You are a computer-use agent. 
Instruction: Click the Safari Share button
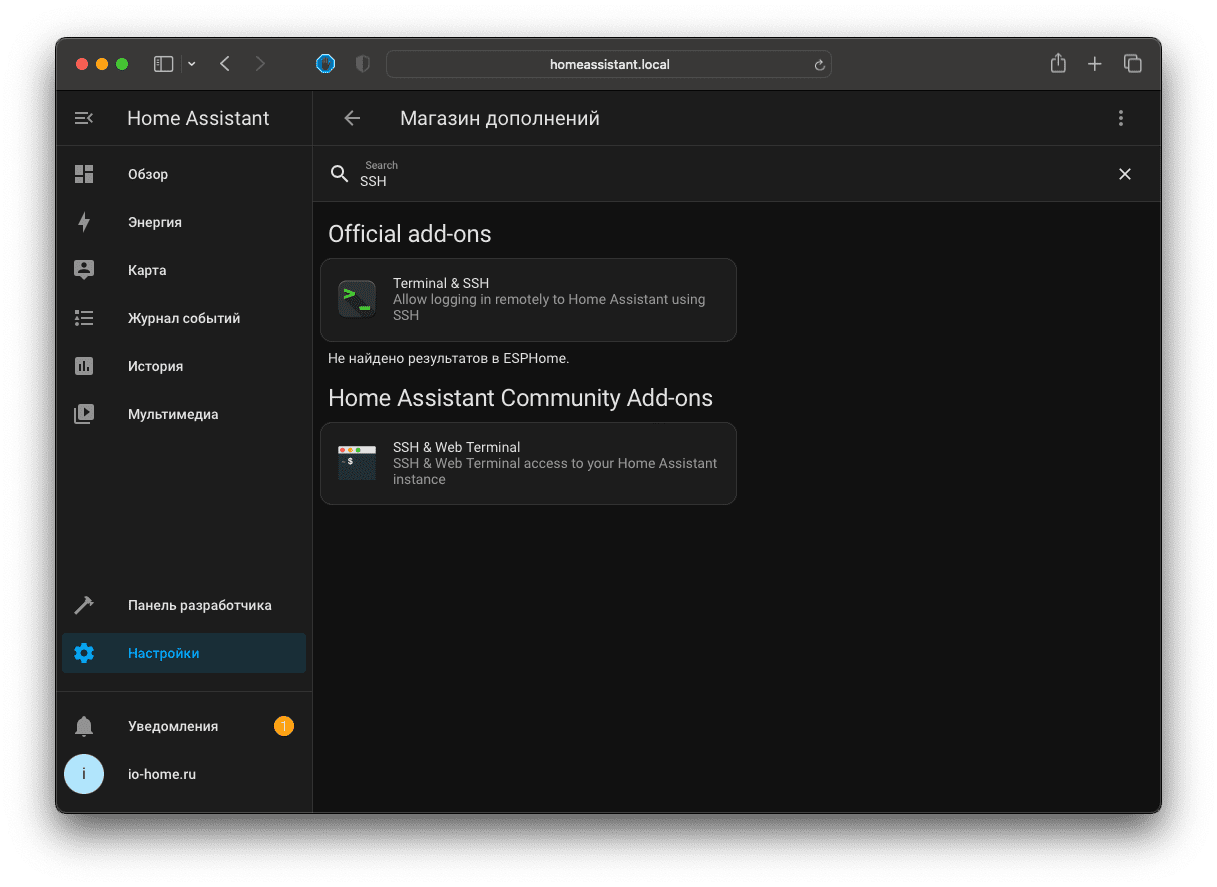coord(1058,63)
